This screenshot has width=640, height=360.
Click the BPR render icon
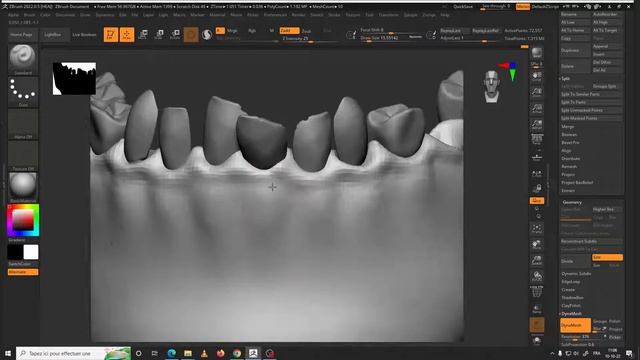537,53
